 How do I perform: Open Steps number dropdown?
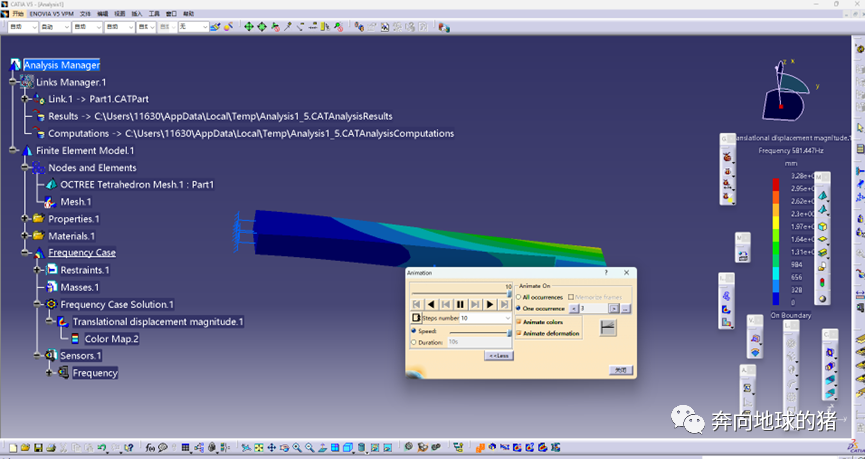coord(508,318)
